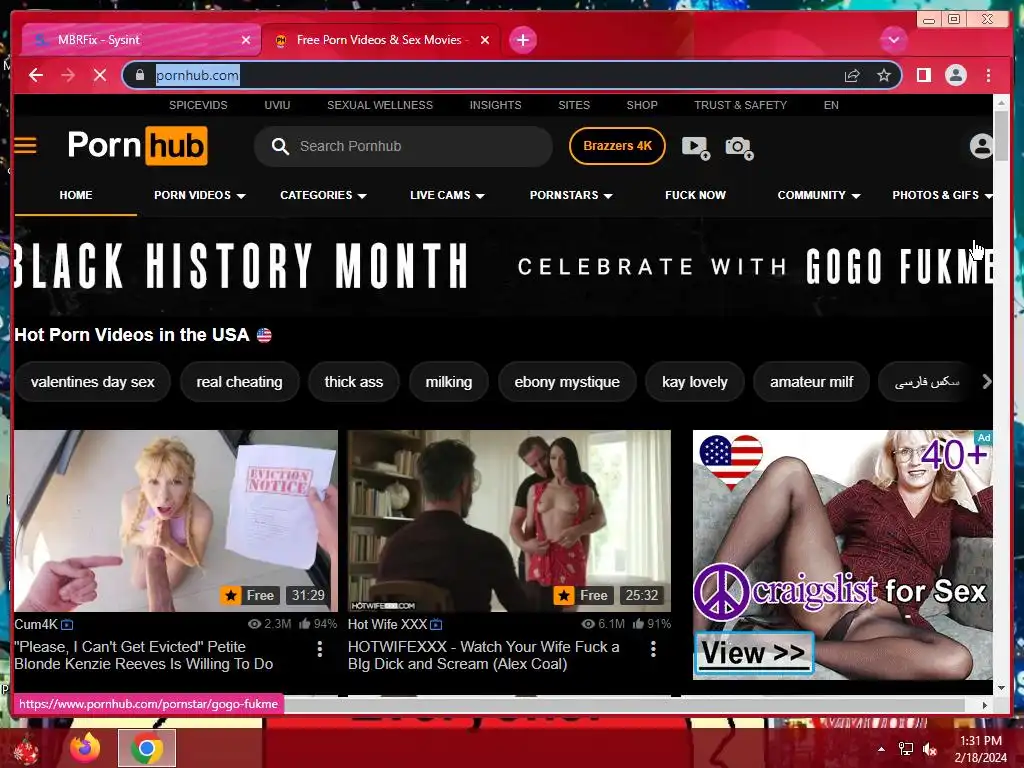Open options menu for Hot Wife XXX video
This screenshot has height=768, width=1024.
(653, 648)
